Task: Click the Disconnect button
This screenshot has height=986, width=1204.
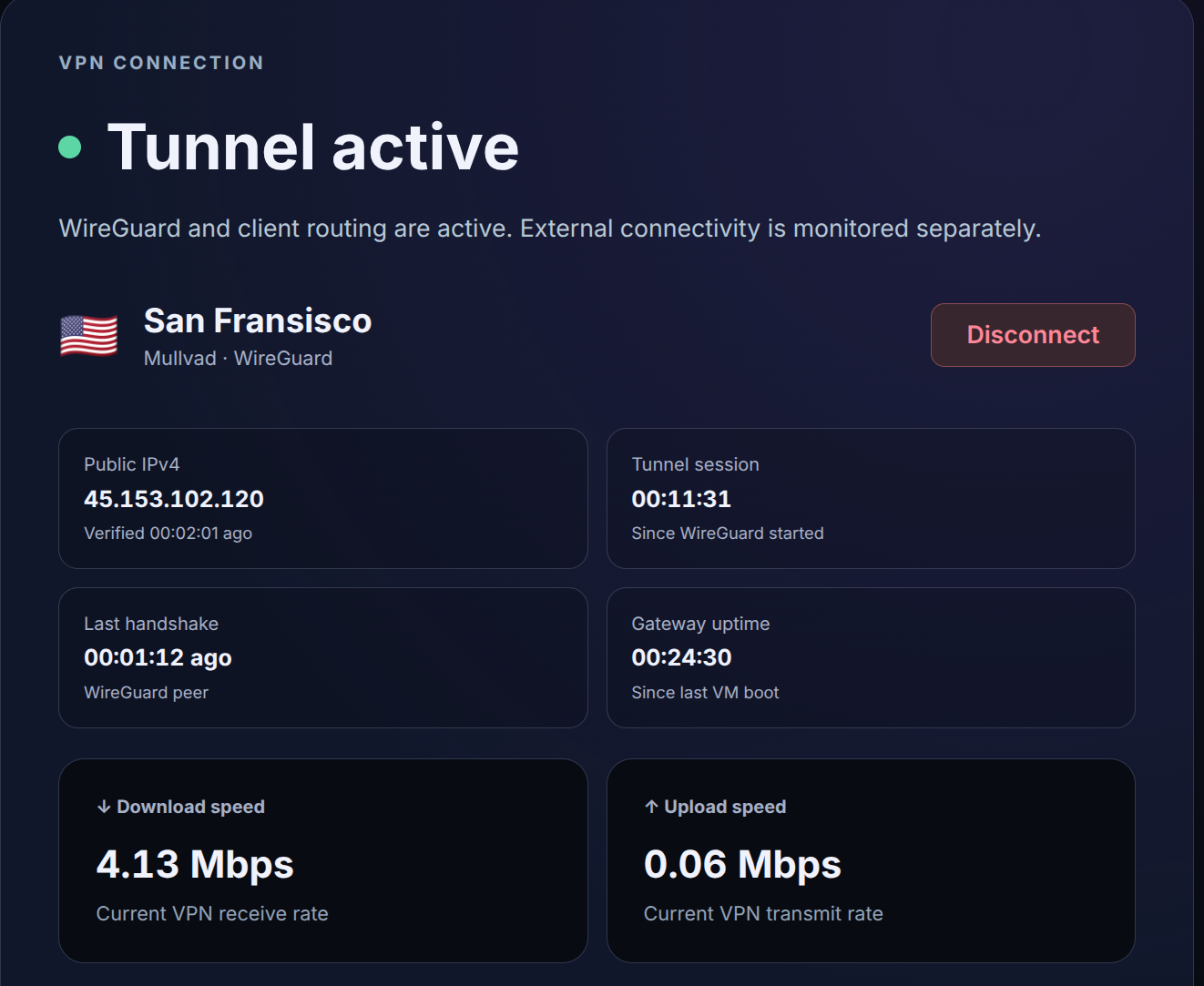Action: tap(1033, 335)
